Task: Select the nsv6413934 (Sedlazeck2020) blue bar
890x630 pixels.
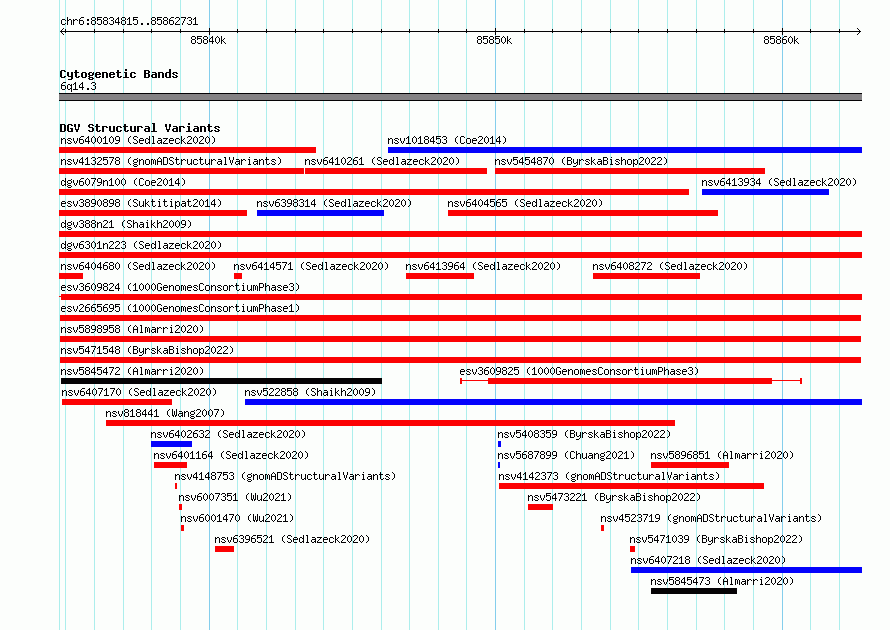Action: [x=765, y=192]
